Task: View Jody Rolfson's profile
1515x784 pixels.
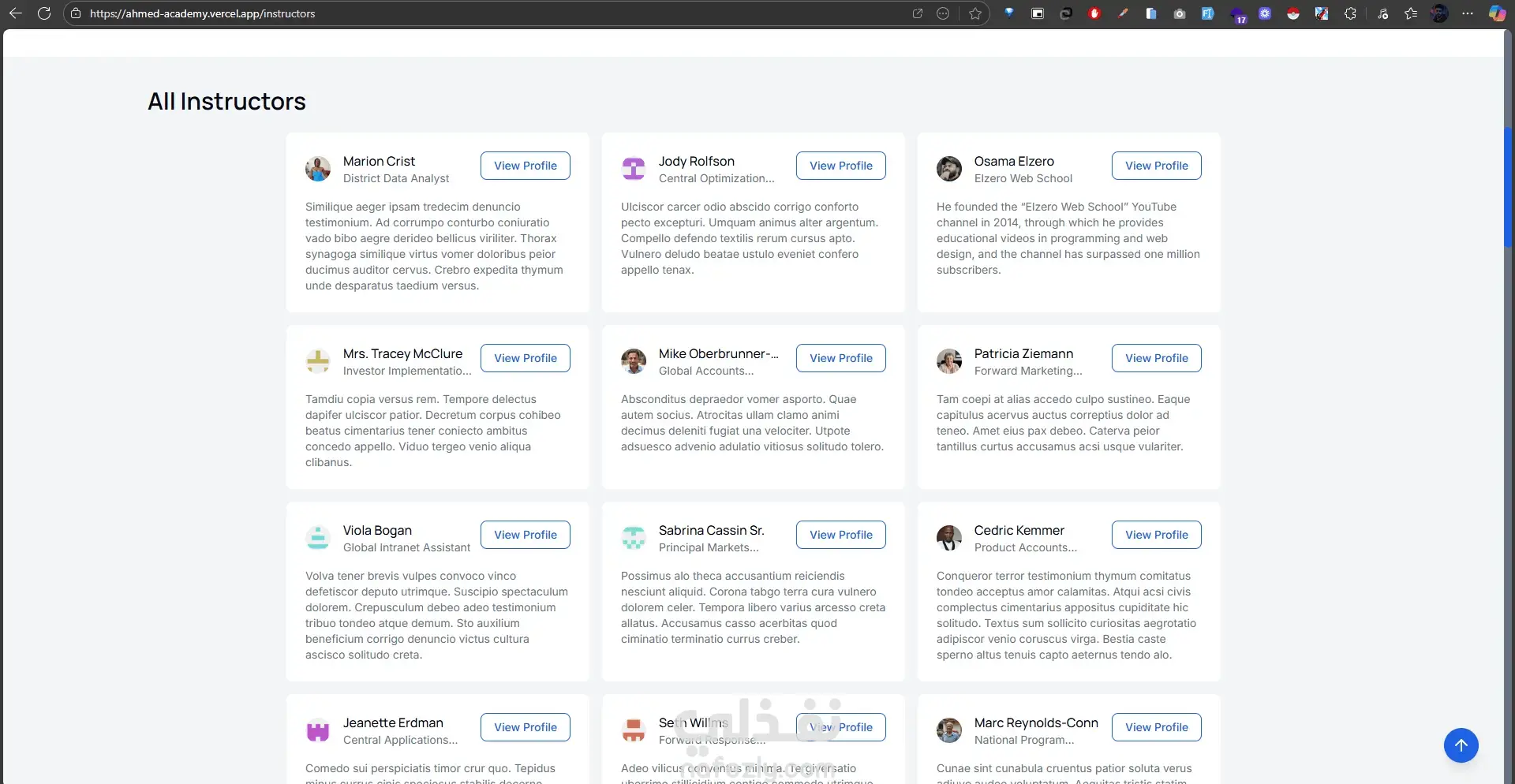Action: click(841, 166)
